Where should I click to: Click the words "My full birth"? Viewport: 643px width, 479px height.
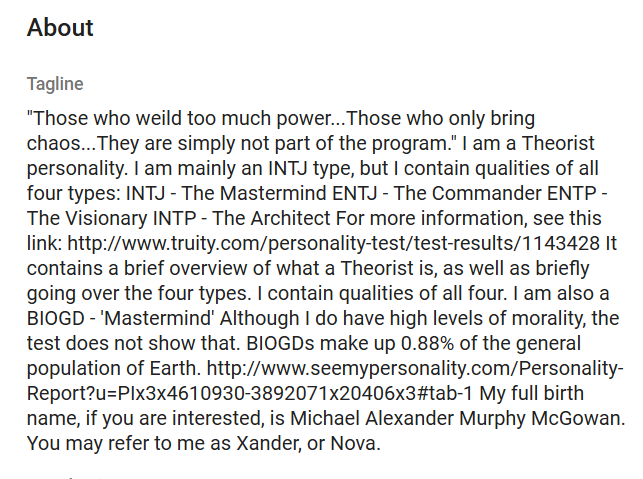531,393
